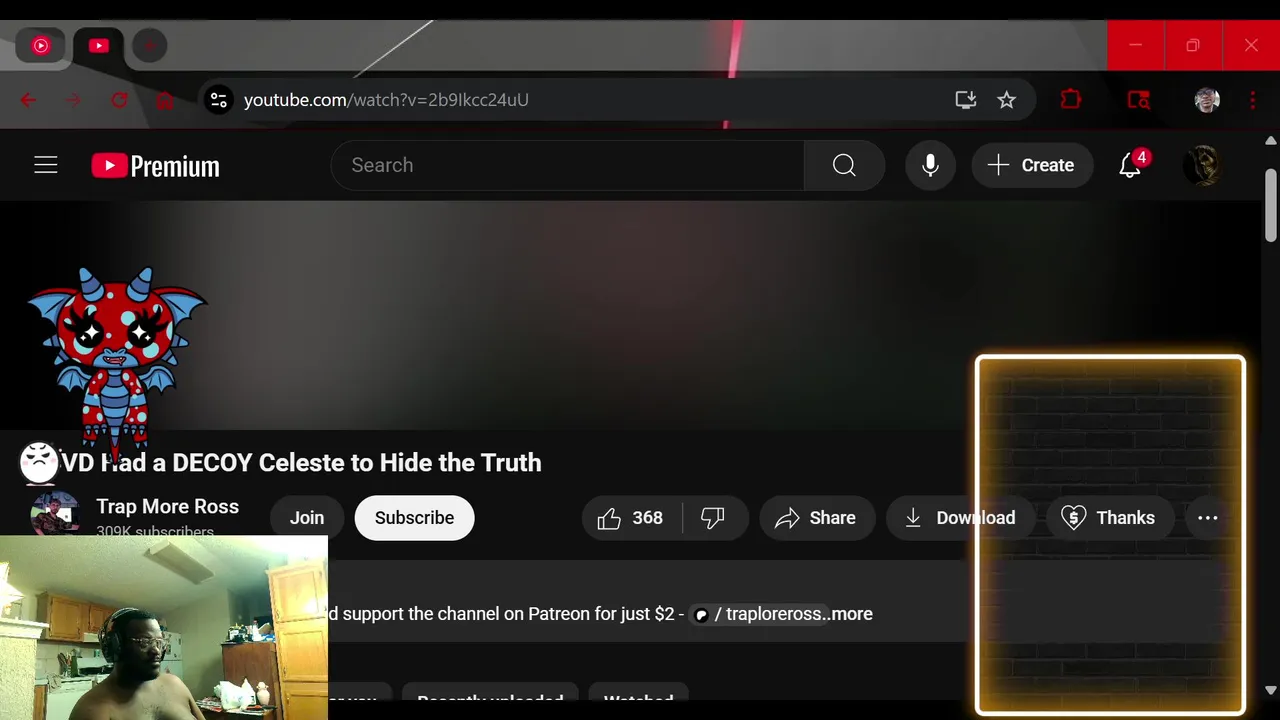Expand description with ...more

pos(850,614)
